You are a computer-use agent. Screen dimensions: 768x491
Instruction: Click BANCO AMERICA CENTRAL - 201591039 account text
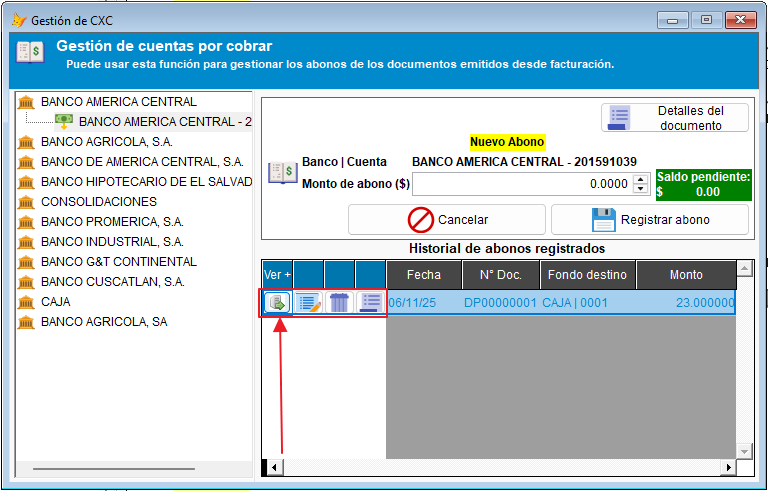(x=524, y=162)
